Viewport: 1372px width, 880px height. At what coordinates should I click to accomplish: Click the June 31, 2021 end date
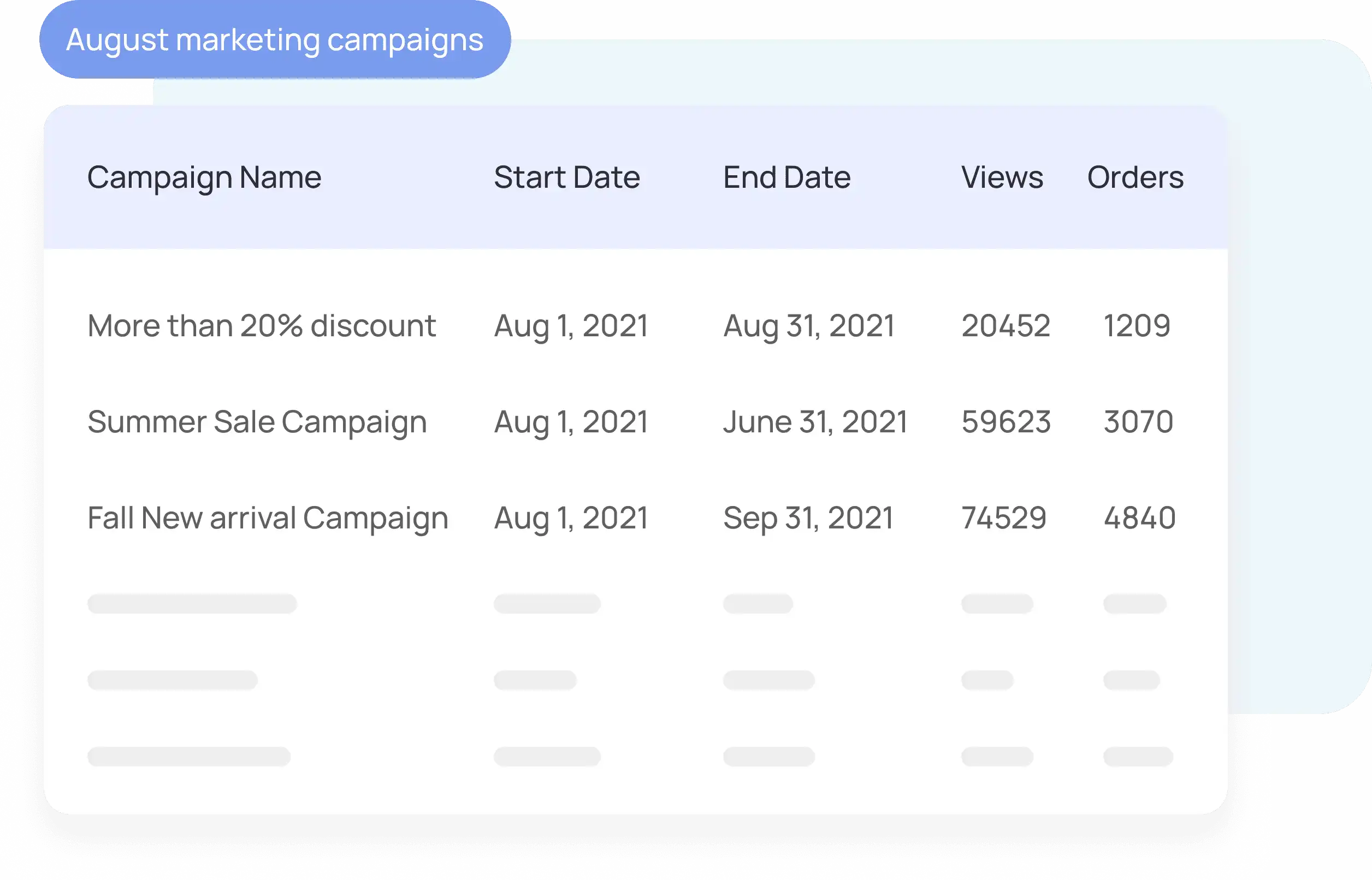point(815,422)
